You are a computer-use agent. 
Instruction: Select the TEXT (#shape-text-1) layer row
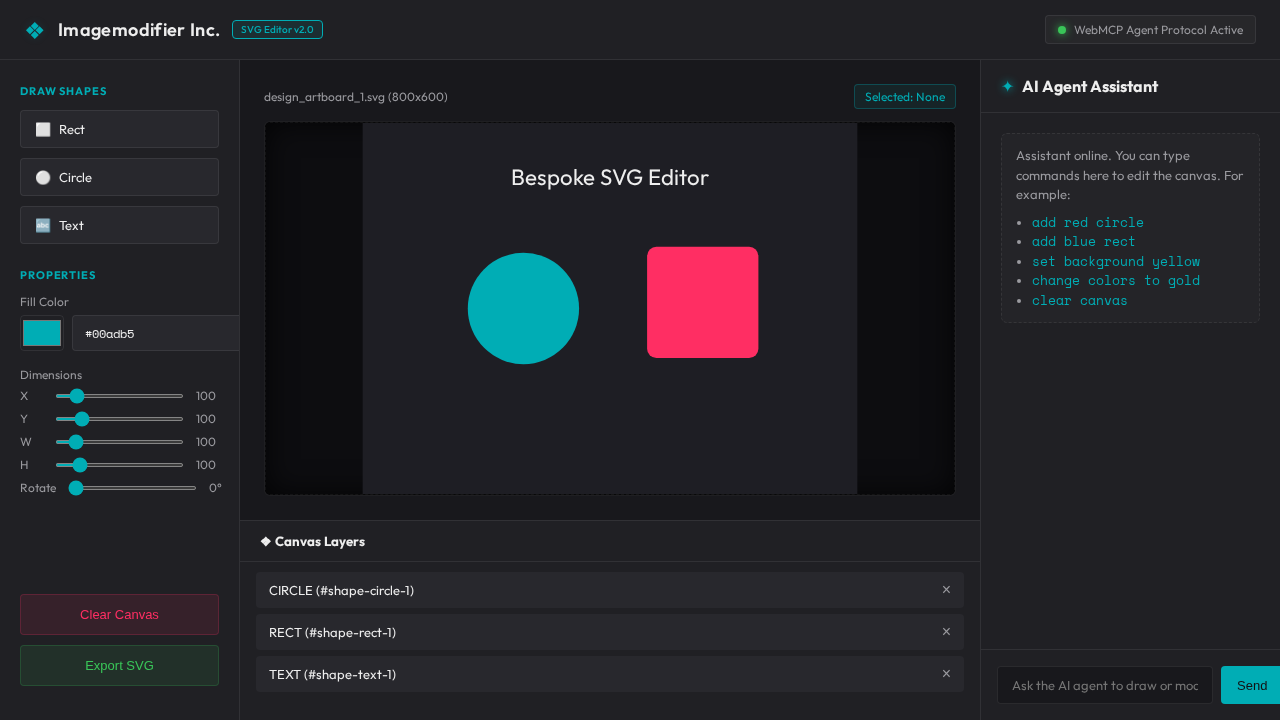[610, 674]
